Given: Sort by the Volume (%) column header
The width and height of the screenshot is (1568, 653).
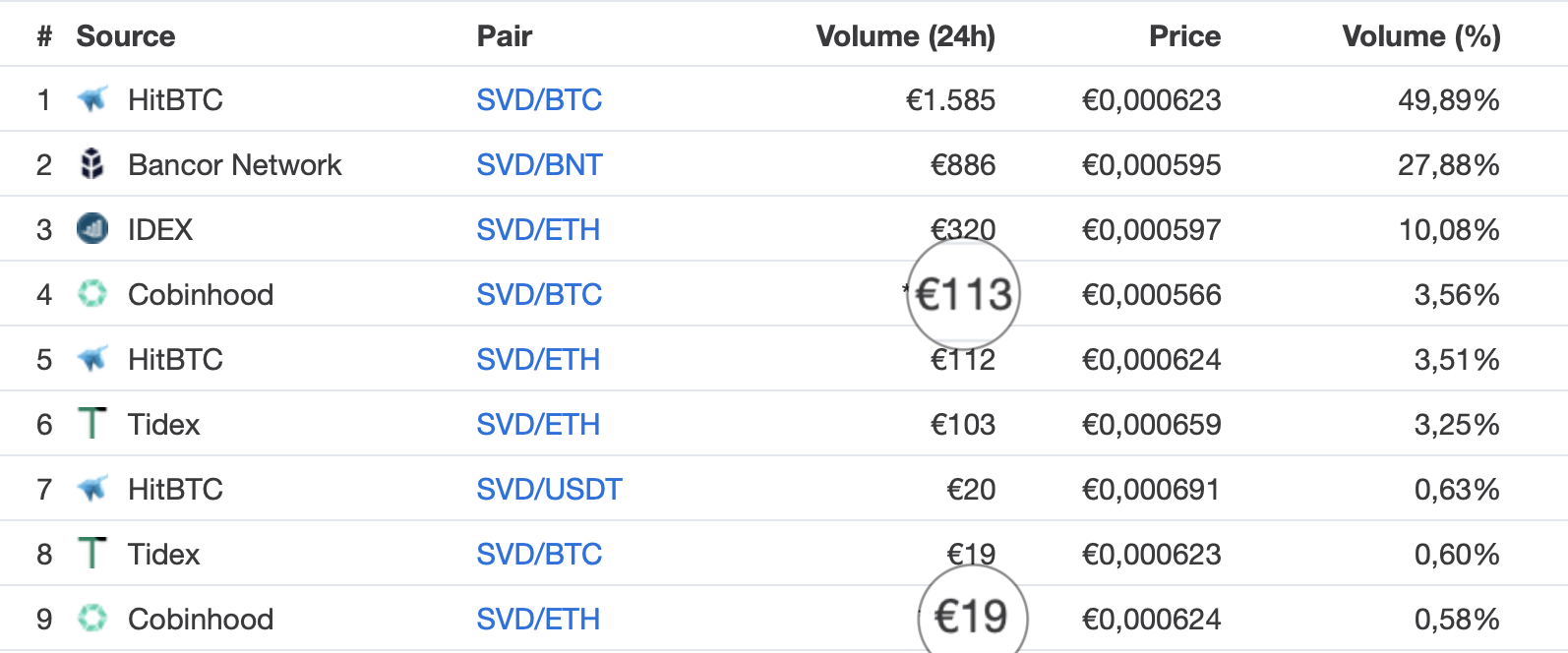Looking at the screenshot, I should (x=1421, y=36).
